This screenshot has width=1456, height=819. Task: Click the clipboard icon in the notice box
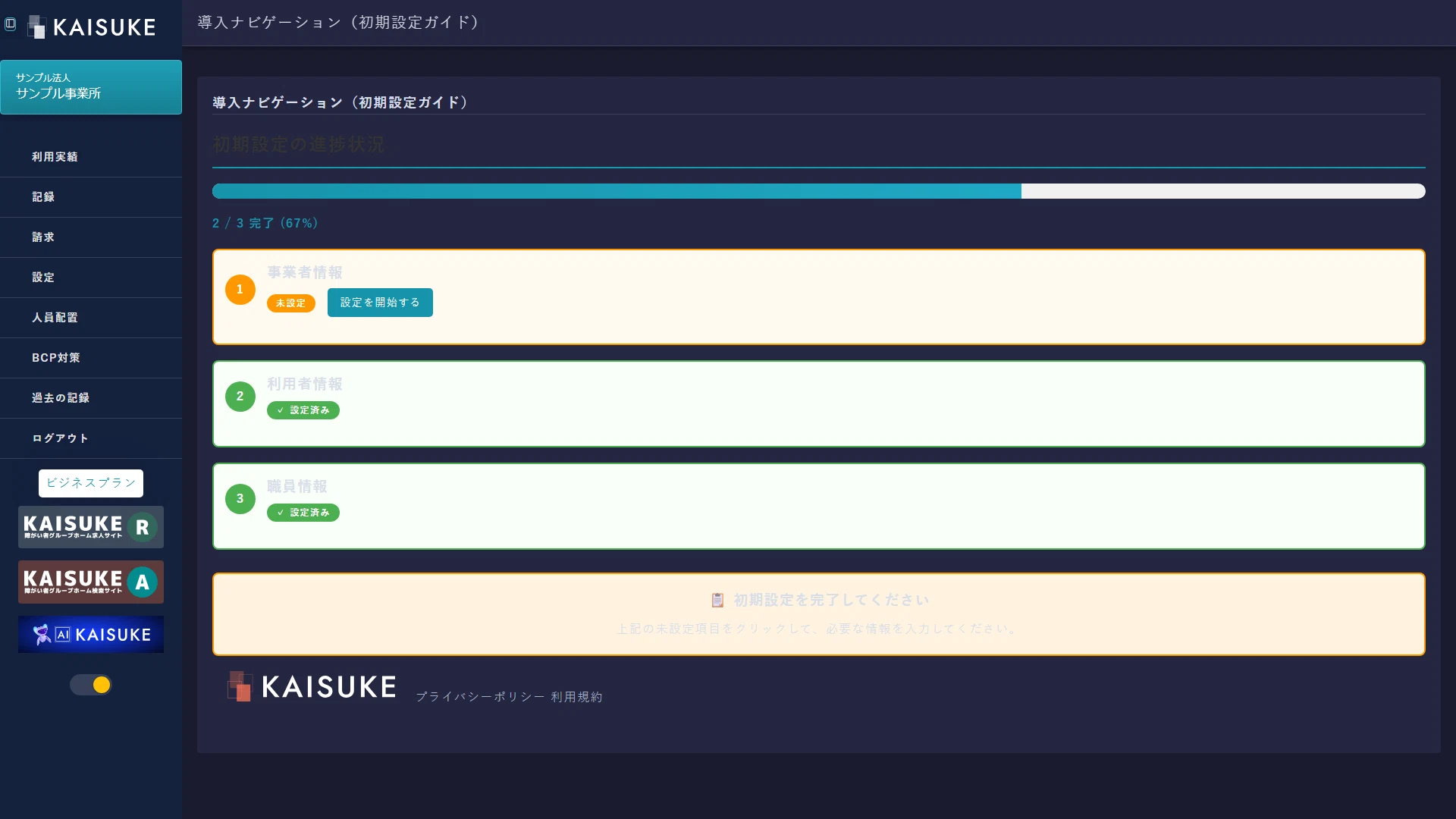(x=717, y=601)
